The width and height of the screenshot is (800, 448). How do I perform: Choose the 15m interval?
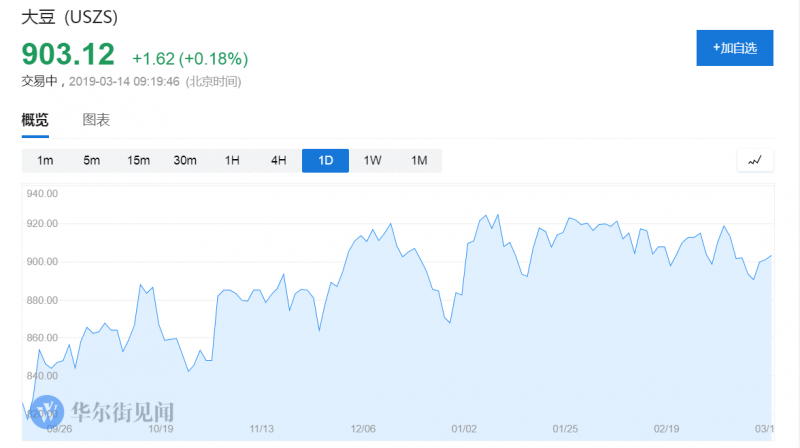click(138, 161)
